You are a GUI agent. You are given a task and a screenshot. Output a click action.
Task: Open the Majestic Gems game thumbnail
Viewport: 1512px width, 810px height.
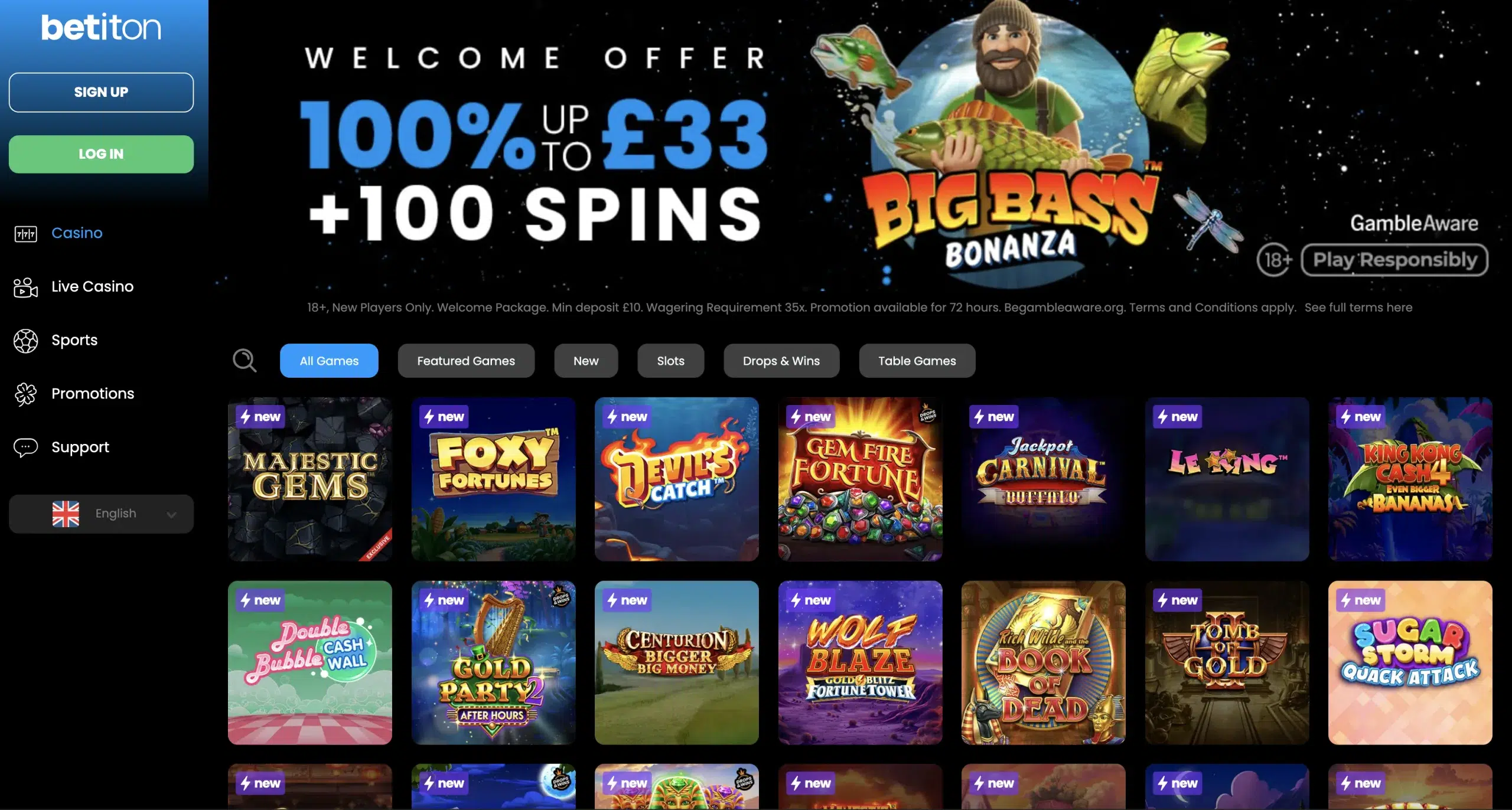(310, 479)
